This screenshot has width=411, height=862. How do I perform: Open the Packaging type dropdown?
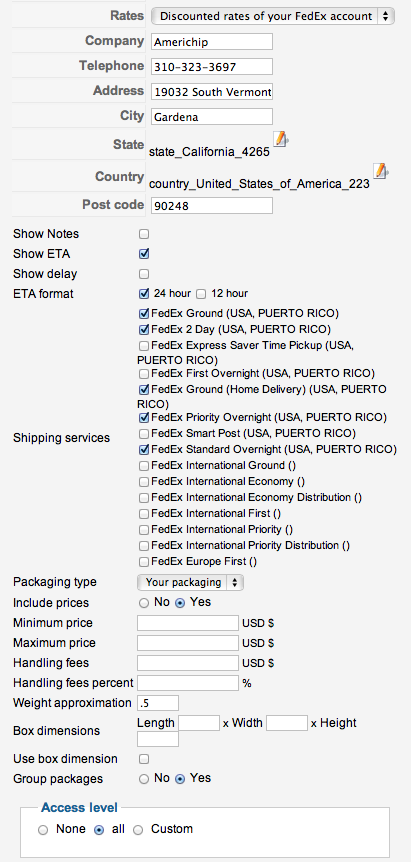(190, 582)
